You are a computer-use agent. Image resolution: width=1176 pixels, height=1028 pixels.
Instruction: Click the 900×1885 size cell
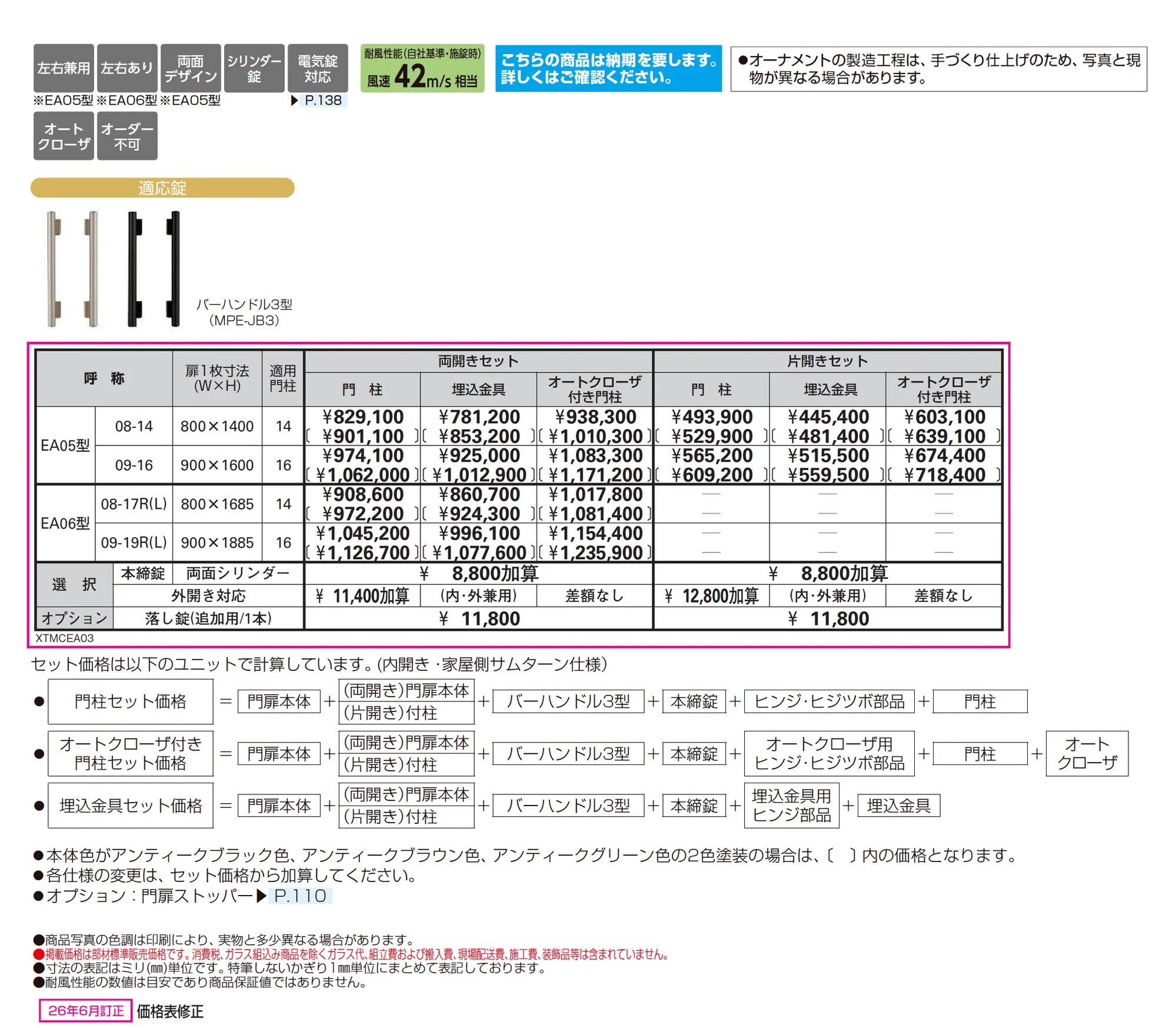coord(217,543)
